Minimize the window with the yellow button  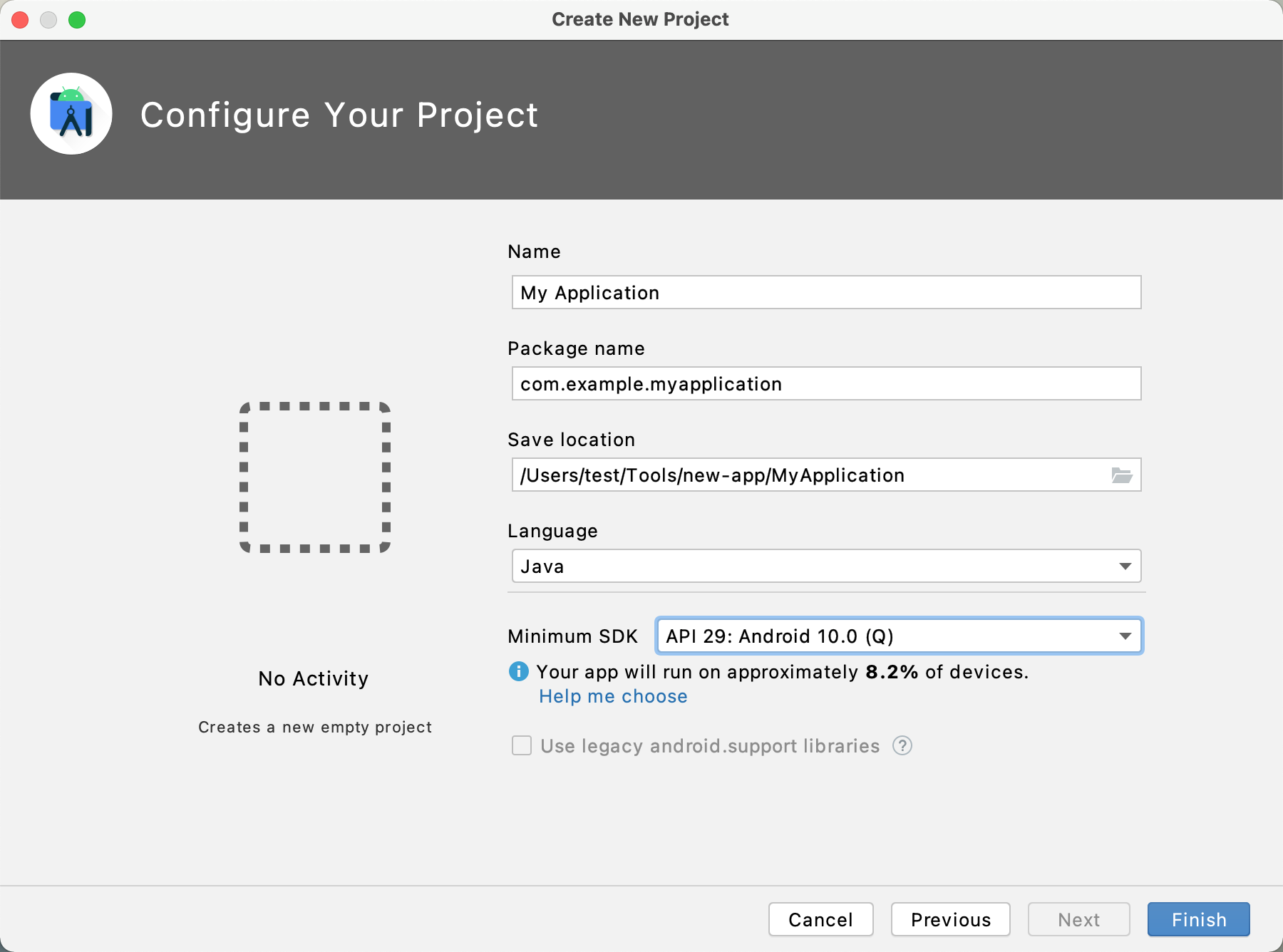[48, 20]
